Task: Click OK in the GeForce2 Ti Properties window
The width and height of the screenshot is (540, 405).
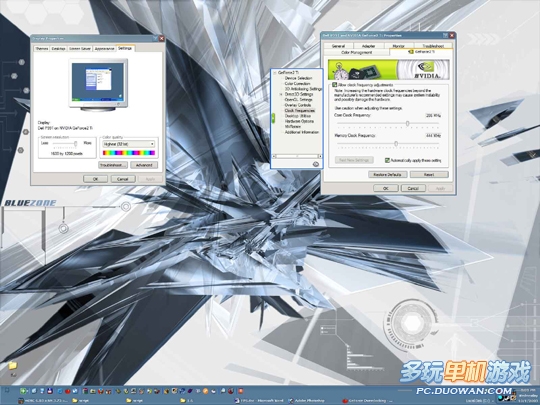Action: [386, 188]
